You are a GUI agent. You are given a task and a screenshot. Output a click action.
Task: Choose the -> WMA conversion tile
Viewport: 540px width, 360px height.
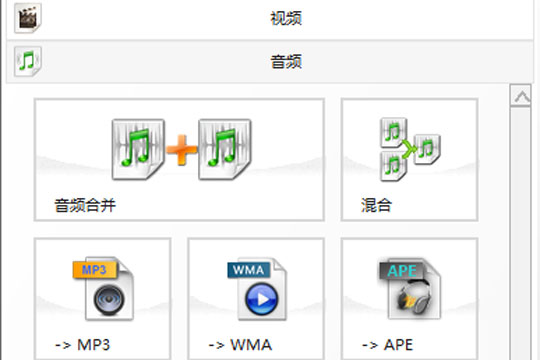[256, 299]
